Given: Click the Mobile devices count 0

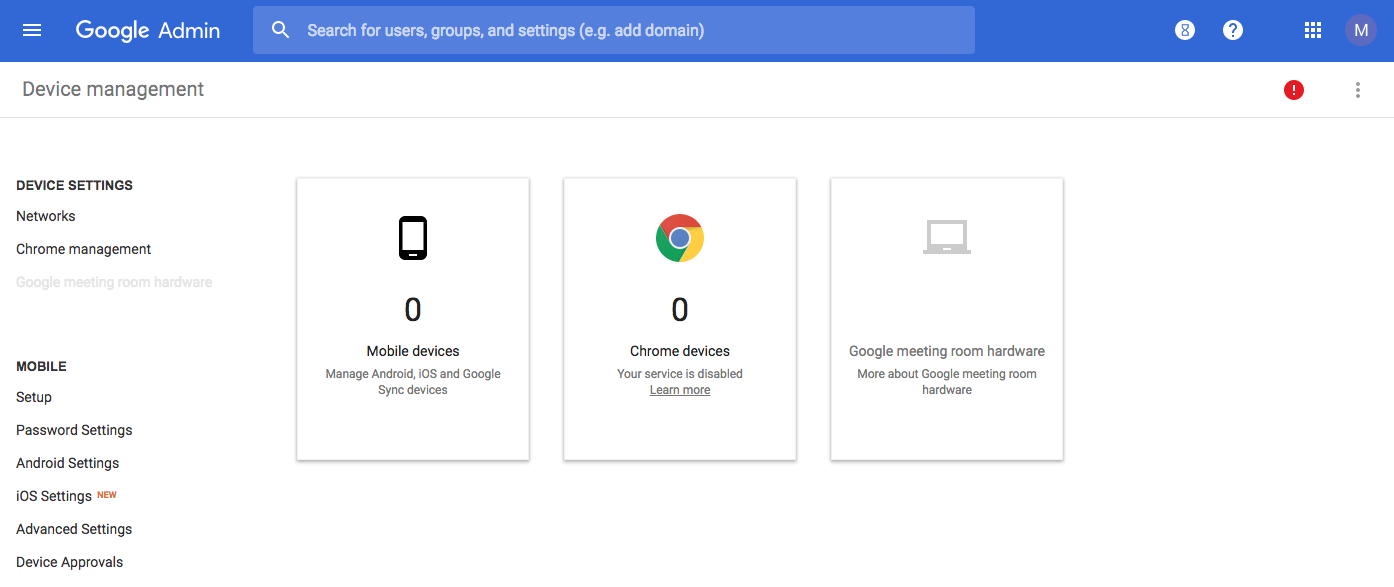Looking at the screenshot, I should pyautogui.click(x=413, y=310).
